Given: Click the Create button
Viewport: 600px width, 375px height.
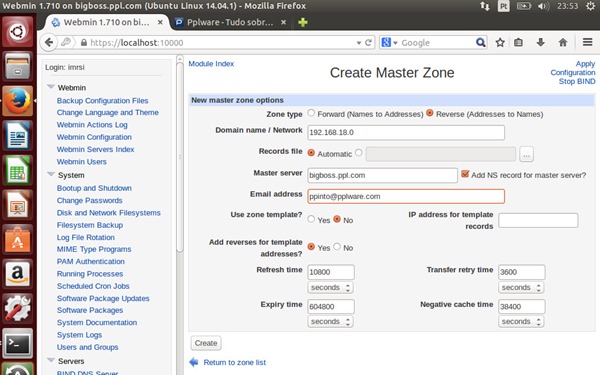Looking at the screenshot, I should click(x=206, y=343).
